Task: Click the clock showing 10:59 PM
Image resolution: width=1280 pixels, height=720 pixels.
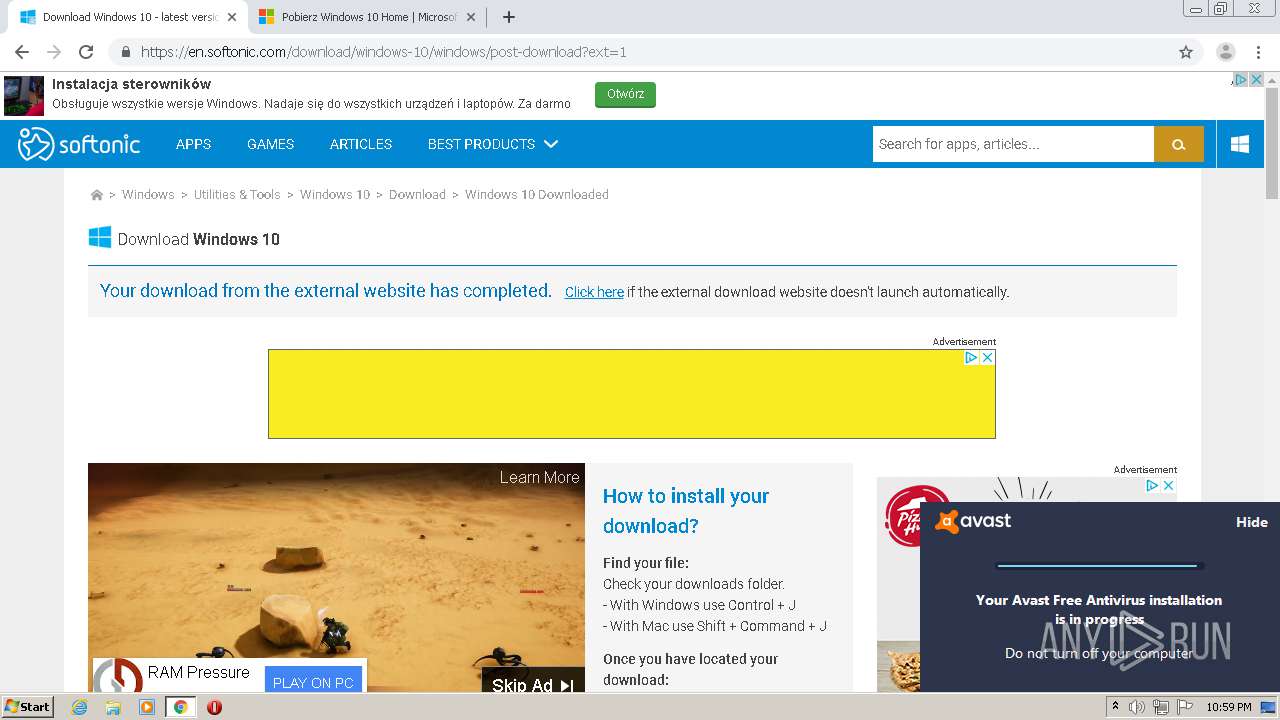Action: (x=1229, y=707)
